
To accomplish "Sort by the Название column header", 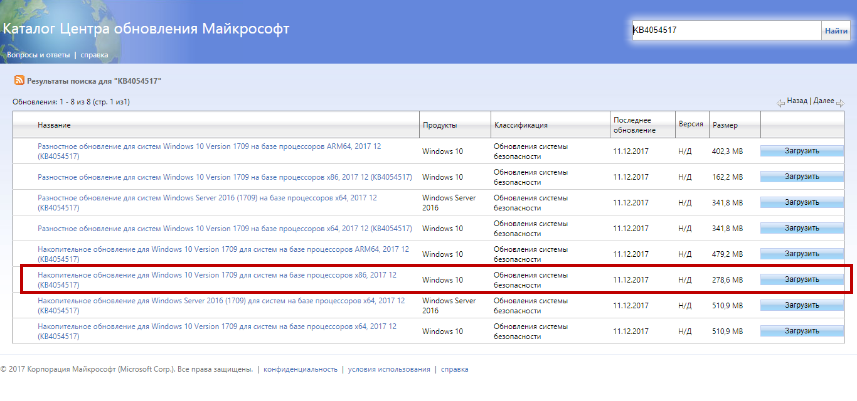I will [x=54, y=125].
